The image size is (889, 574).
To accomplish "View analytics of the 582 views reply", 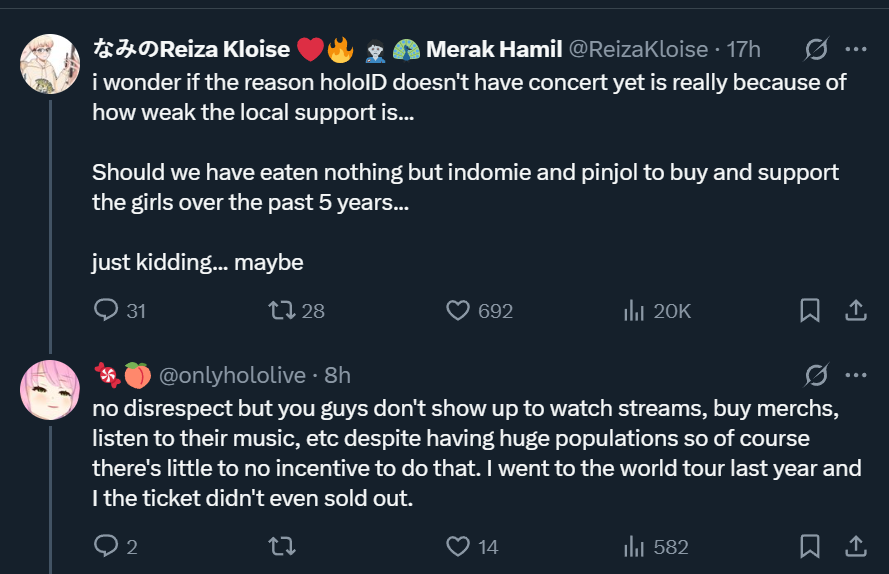I will click(634, 546).
